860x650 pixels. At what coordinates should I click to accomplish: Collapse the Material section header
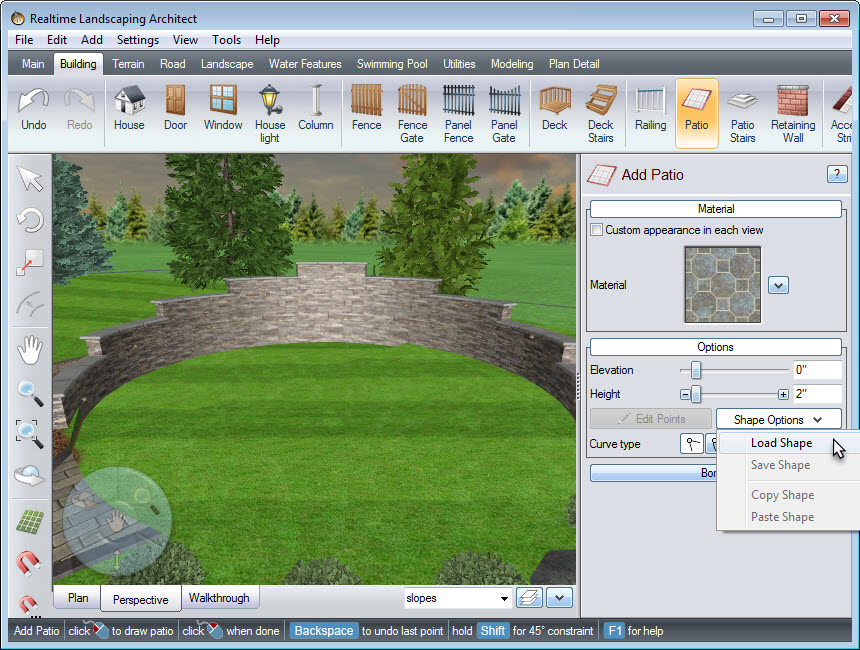click(x=716, y=209)
